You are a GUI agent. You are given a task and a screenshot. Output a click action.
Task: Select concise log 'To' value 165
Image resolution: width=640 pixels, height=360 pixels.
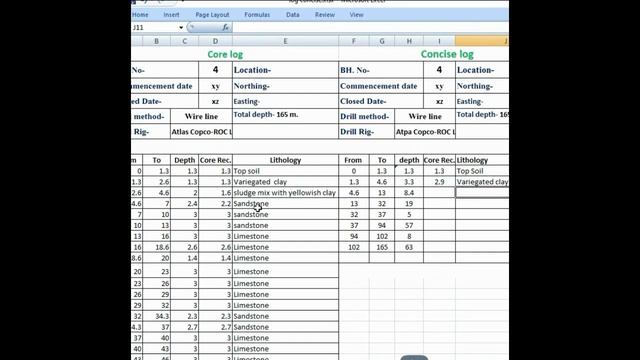click(x=382, y=247)
